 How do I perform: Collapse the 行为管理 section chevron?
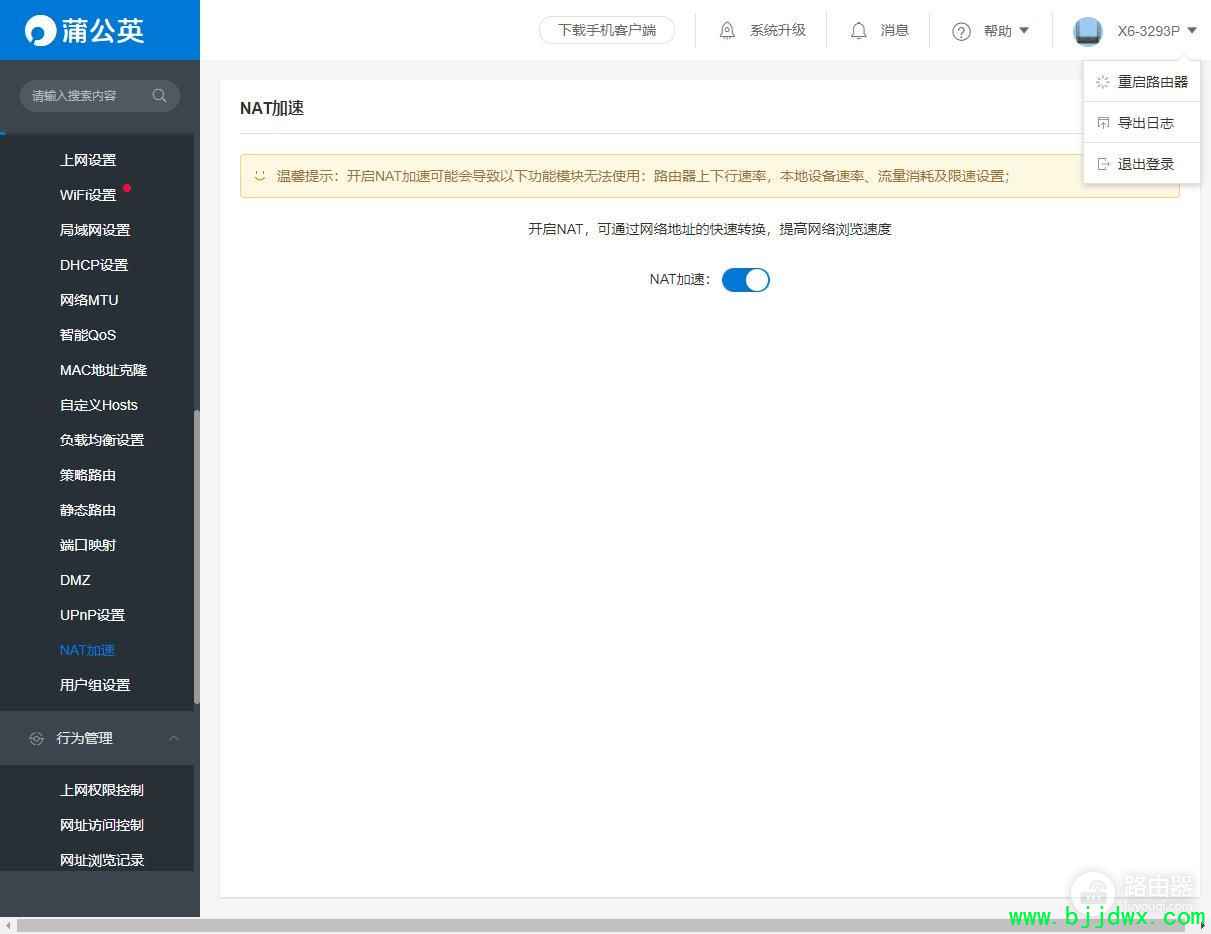174,738
